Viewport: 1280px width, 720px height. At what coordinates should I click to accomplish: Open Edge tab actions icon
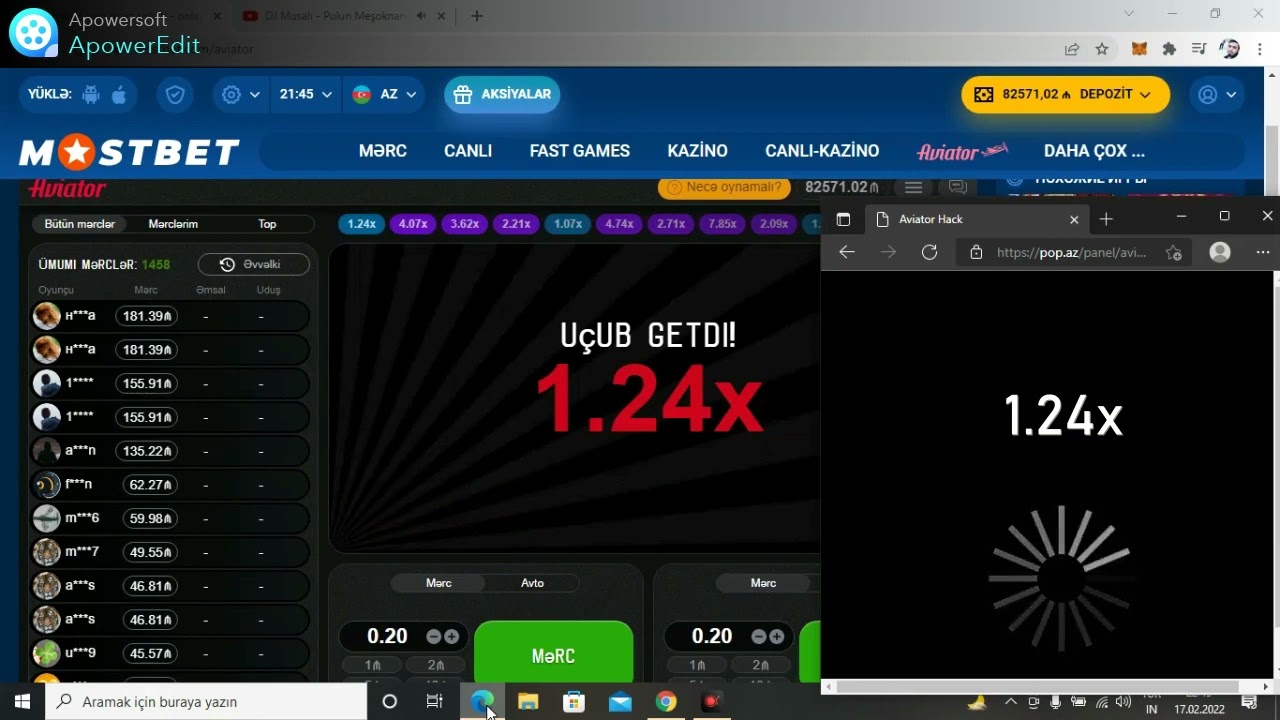(843, 219)
